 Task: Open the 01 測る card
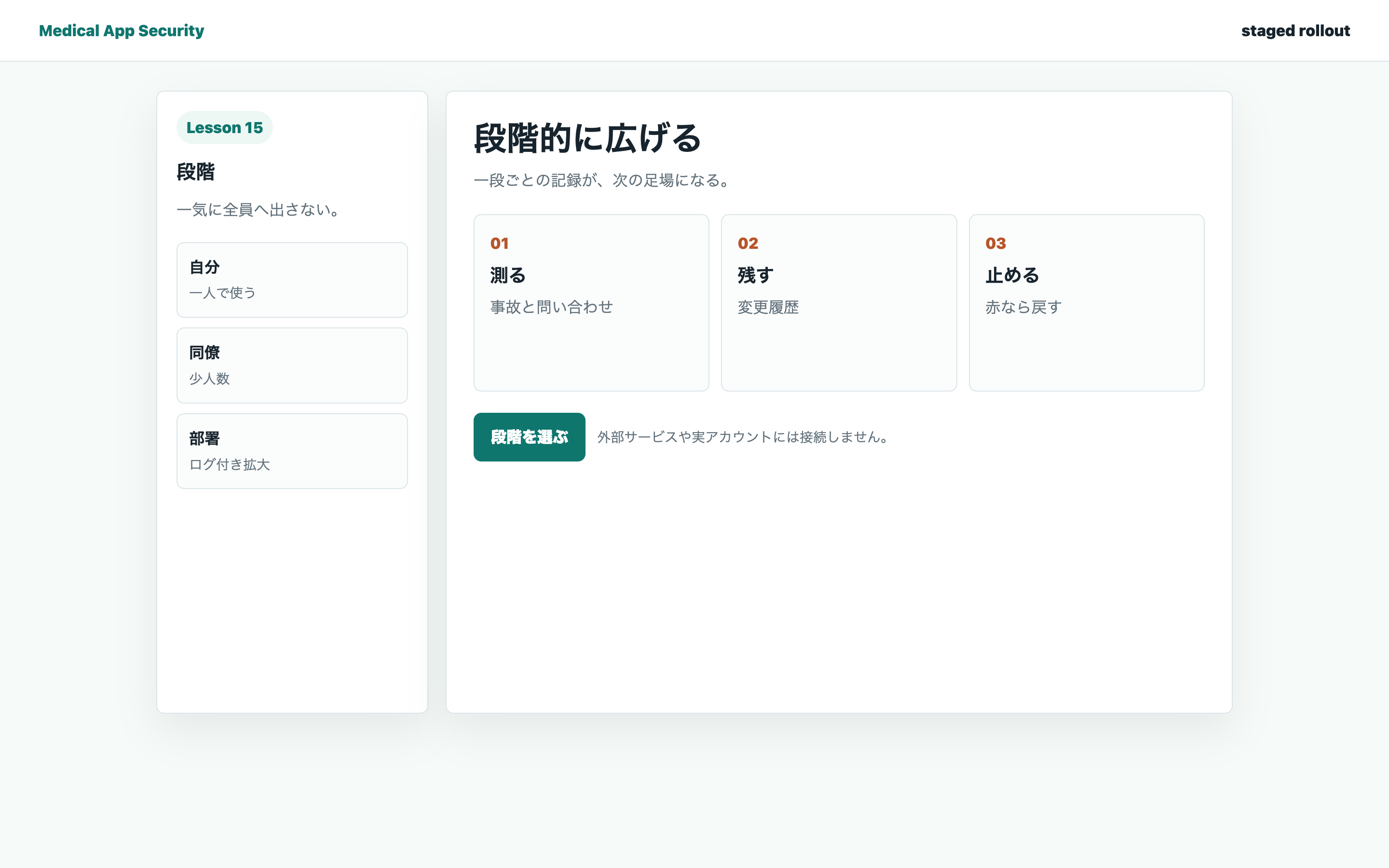pos(591,302)
